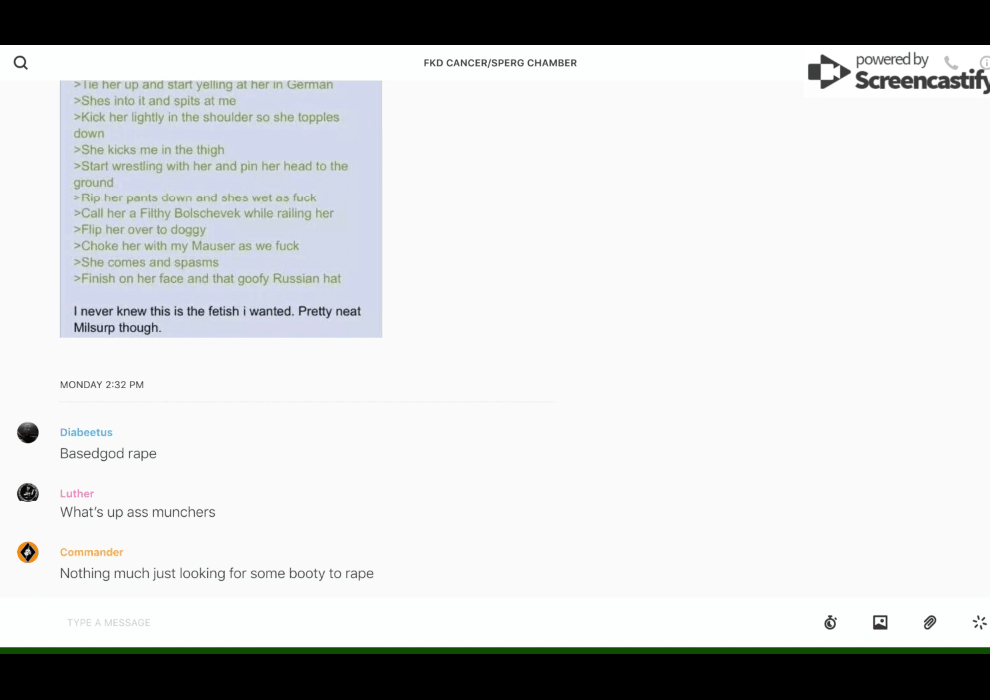The width and height of the screenshot is (990, 700).
Task: Click the FKD CANCER/SPERG CHAMBER conversation title
Action: click(x=500, y=63)
